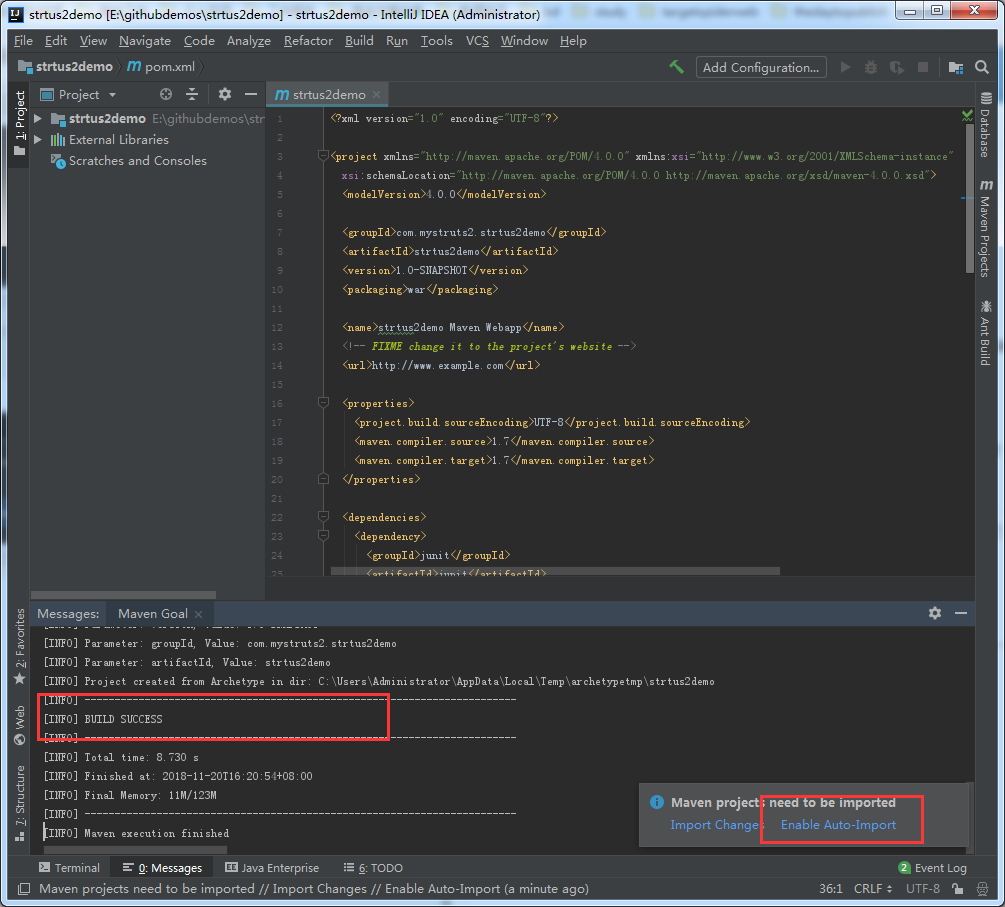Select Scratches and Consoles tree item
Viewport: 1005px width, 907px height.
(128, 161)
